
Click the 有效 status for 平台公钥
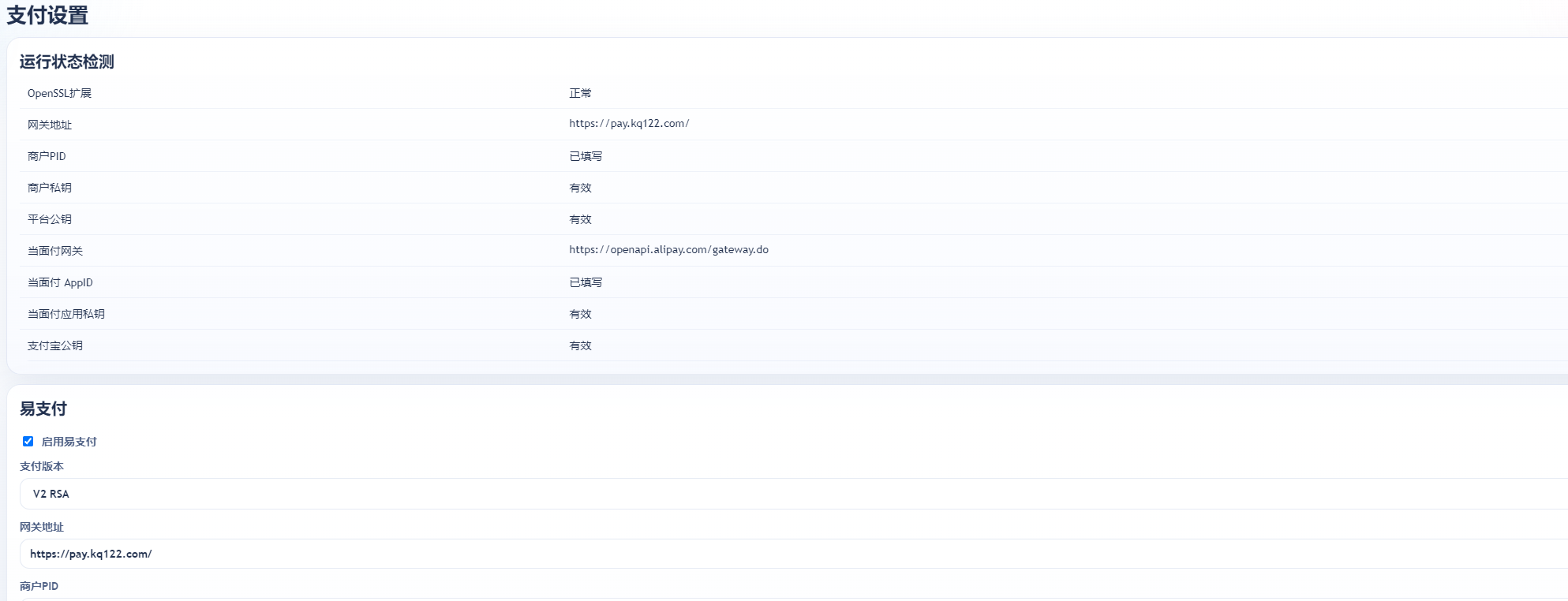580,219
